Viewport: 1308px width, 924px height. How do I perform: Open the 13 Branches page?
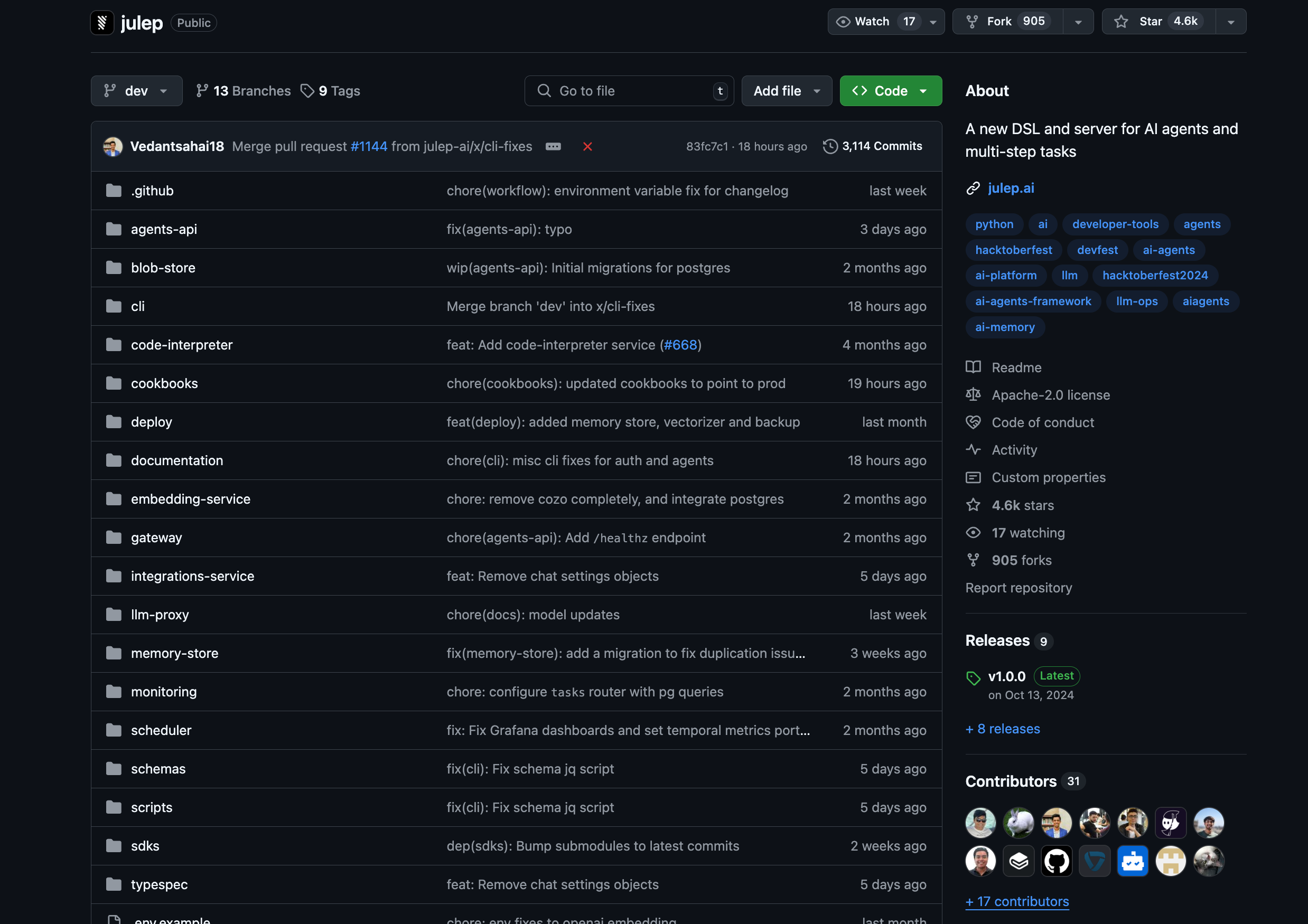(243, 91)
